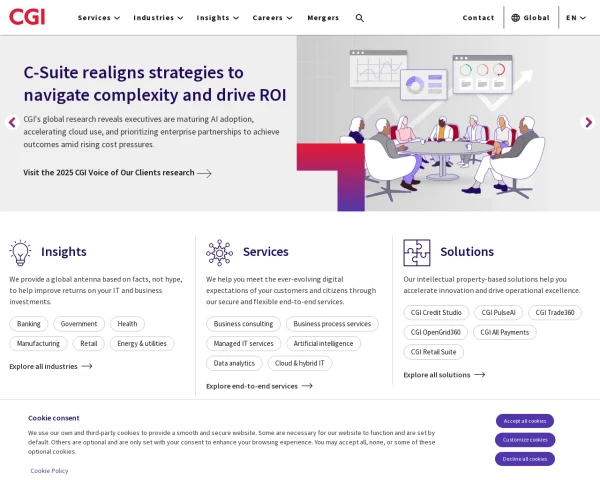Open Managed IT services tag
This screenshot has width=600, height=480.
pos(243,343)
